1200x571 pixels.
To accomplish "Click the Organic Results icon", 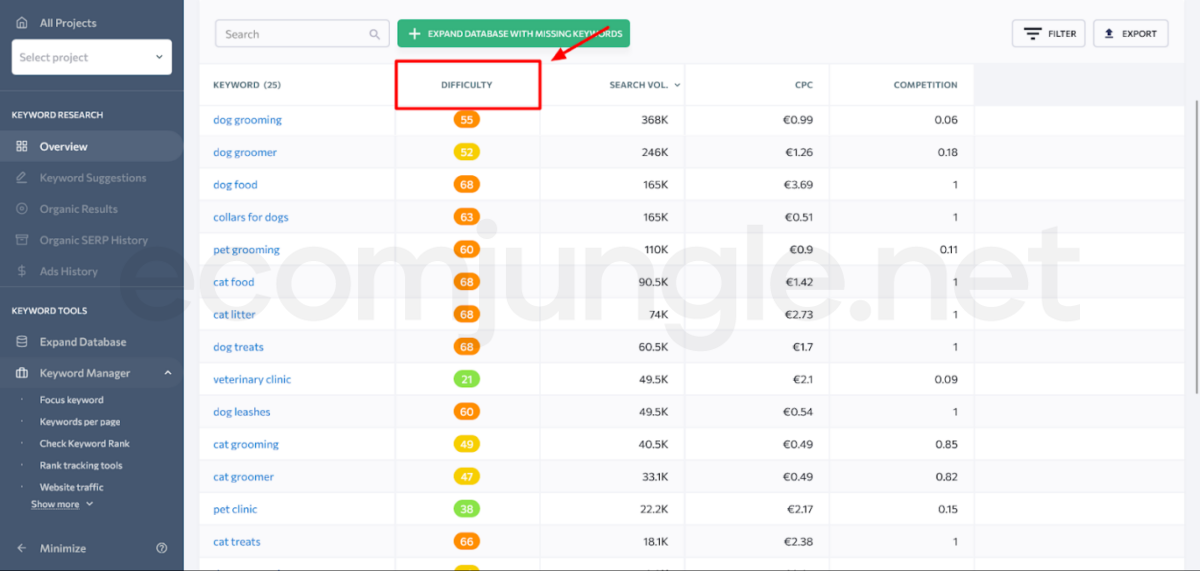I will pos(22,209).
